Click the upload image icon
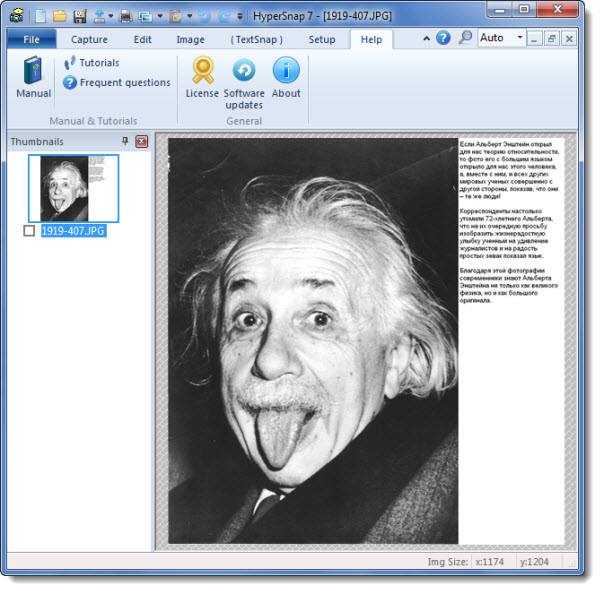 click(99, 16)
